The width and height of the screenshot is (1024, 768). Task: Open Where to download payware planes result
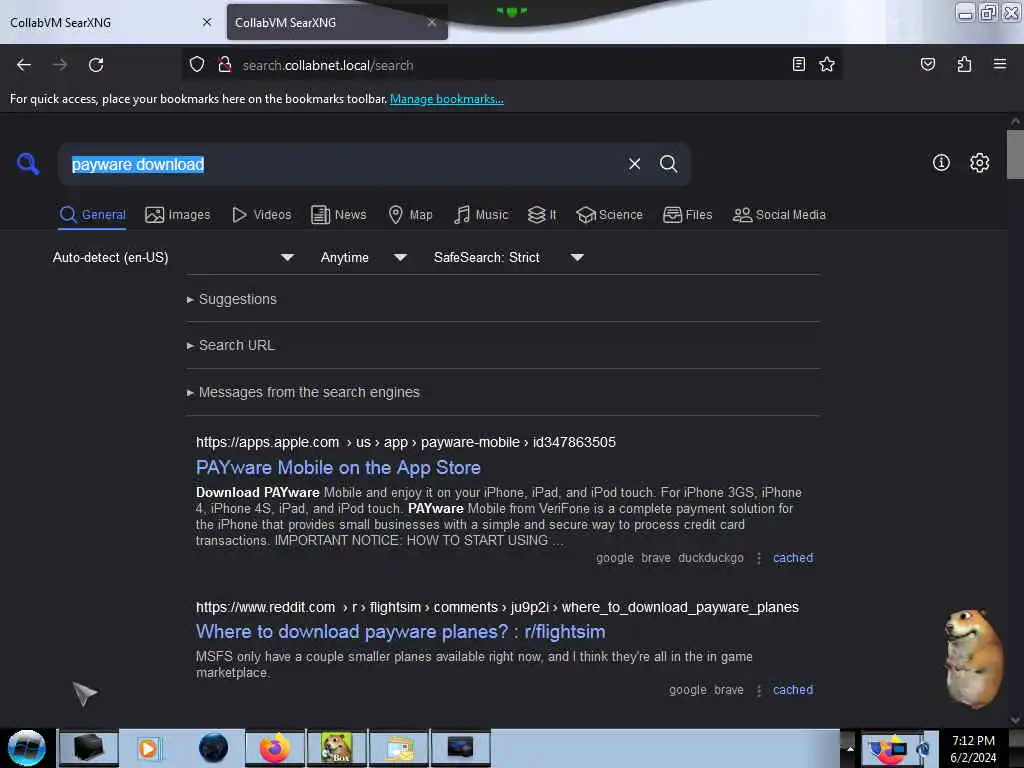pos(400,632)
